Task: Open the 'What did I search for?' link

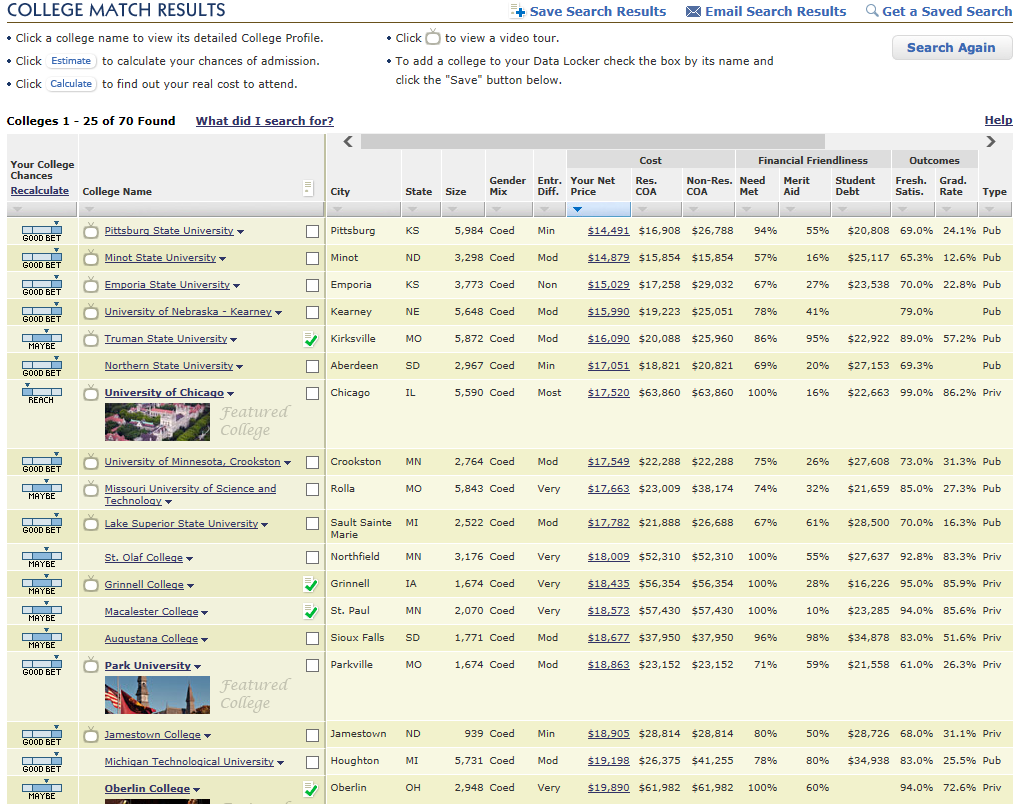Action: [264, 121]
